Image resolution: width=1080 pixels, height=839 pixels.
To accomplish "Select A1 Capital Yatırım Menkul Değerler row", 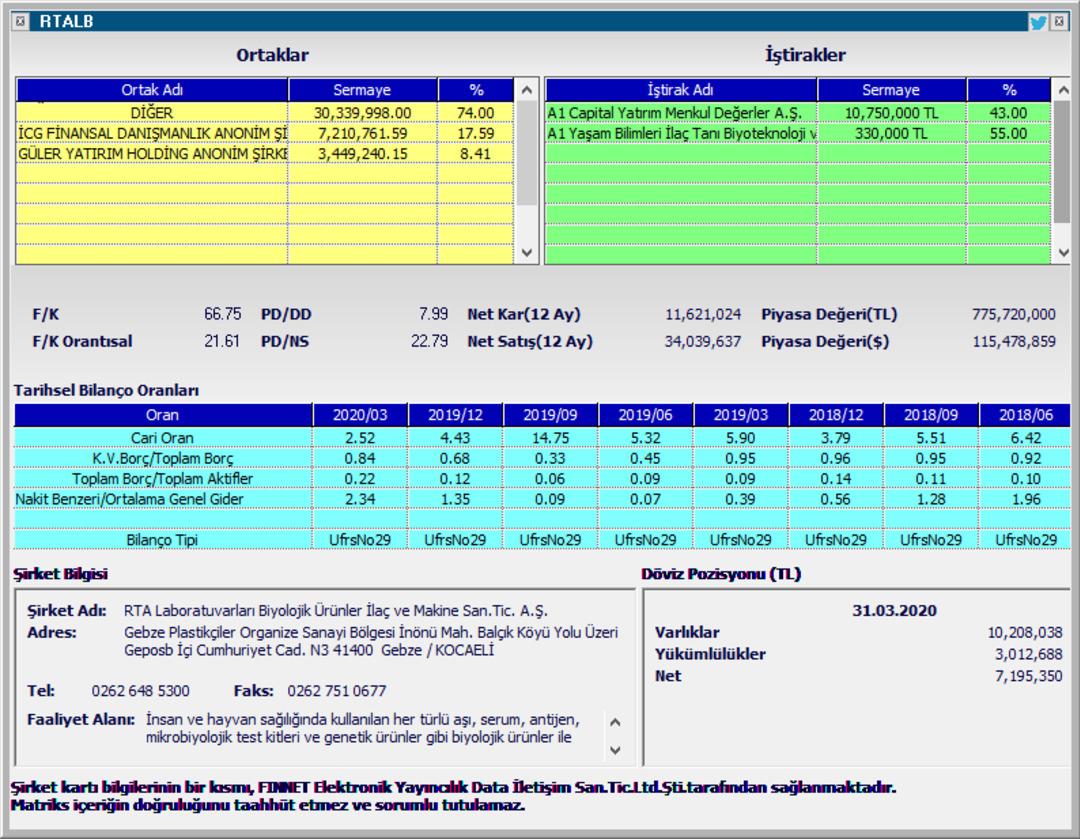I will (798, 113).
